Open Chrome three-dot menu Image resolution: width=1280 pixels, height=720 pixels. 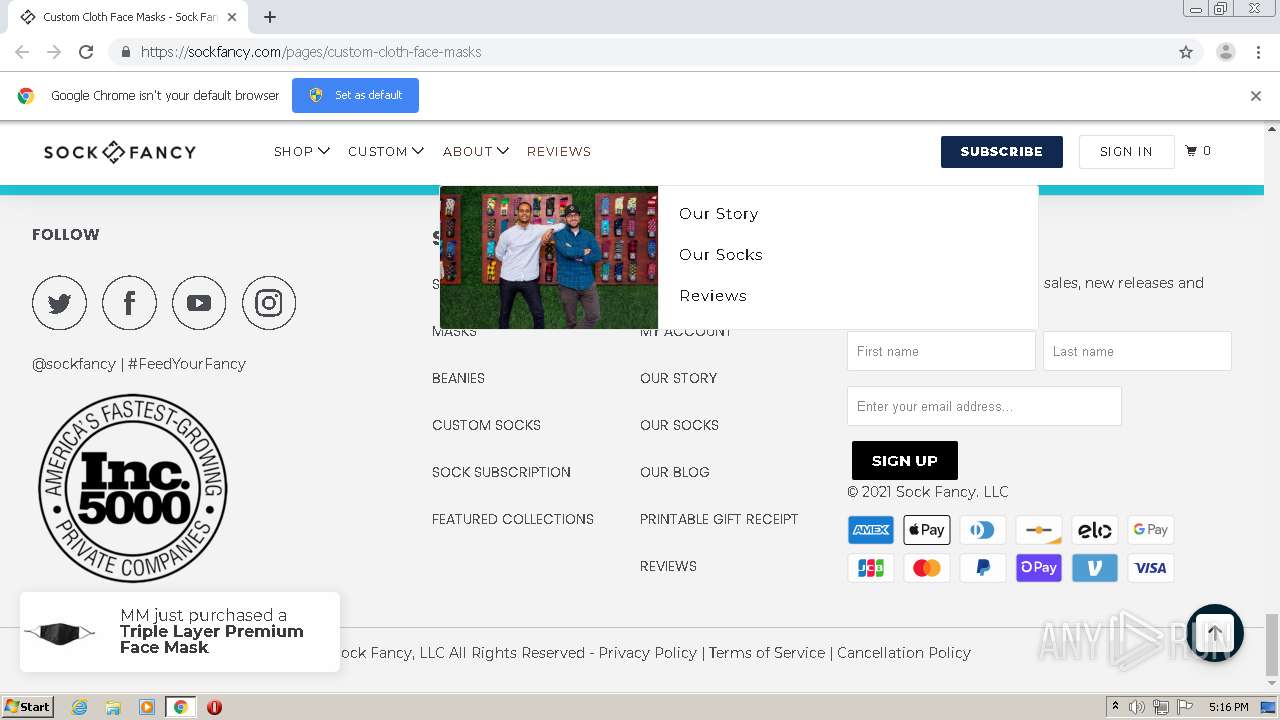1258,52
